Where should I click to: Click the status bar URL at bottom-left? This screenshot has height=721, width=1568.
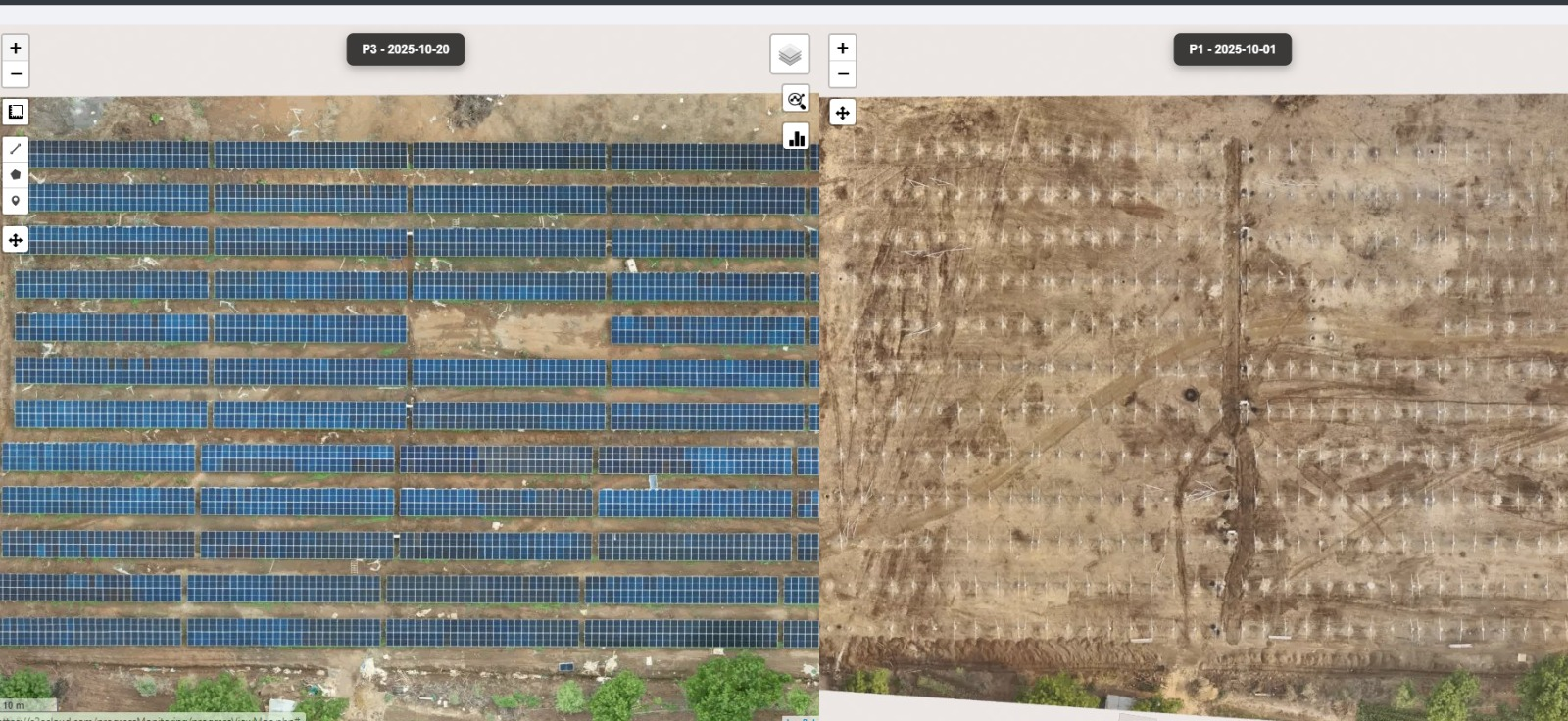pos(147,718)
